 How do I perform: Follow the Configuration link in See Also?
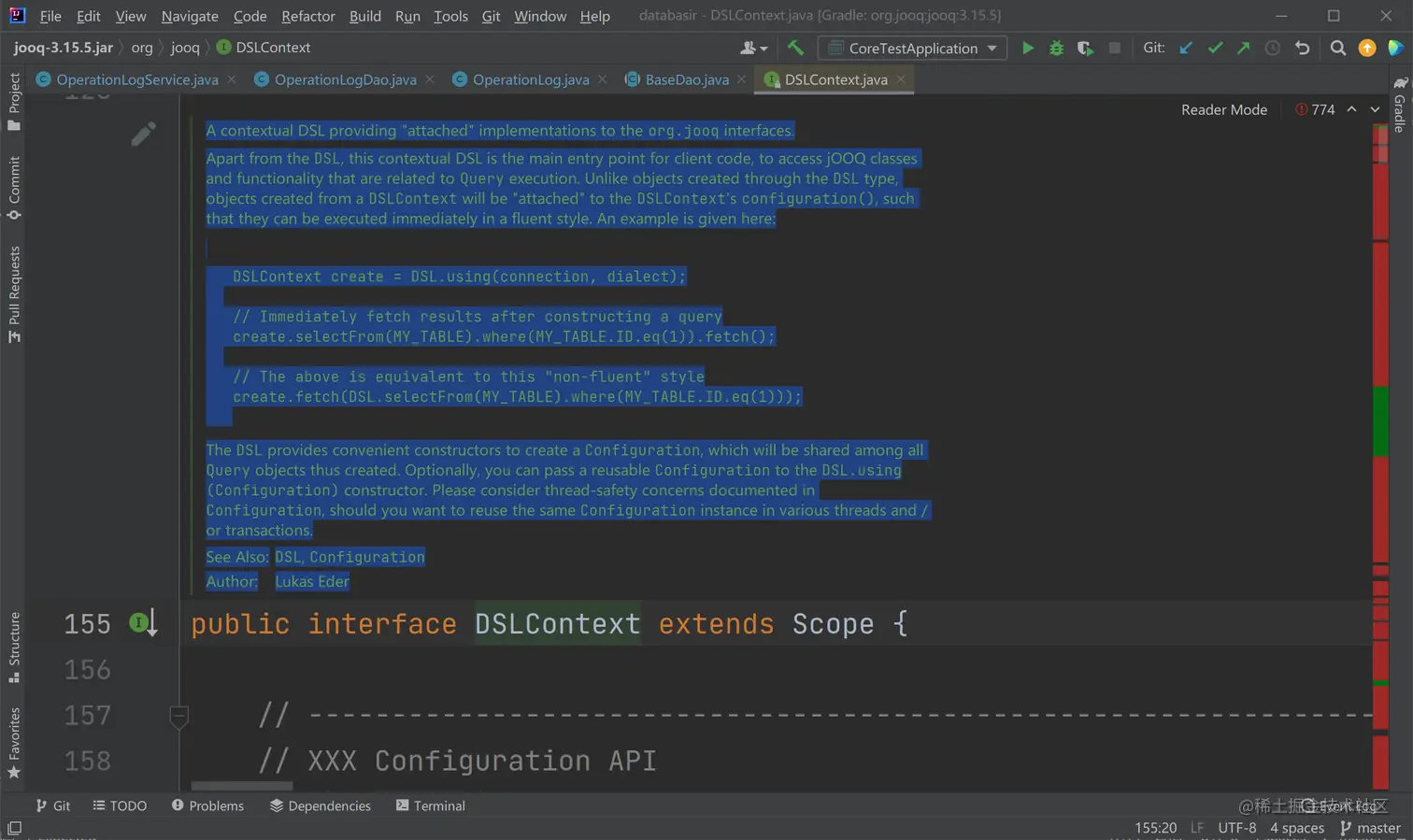point(367,557)
